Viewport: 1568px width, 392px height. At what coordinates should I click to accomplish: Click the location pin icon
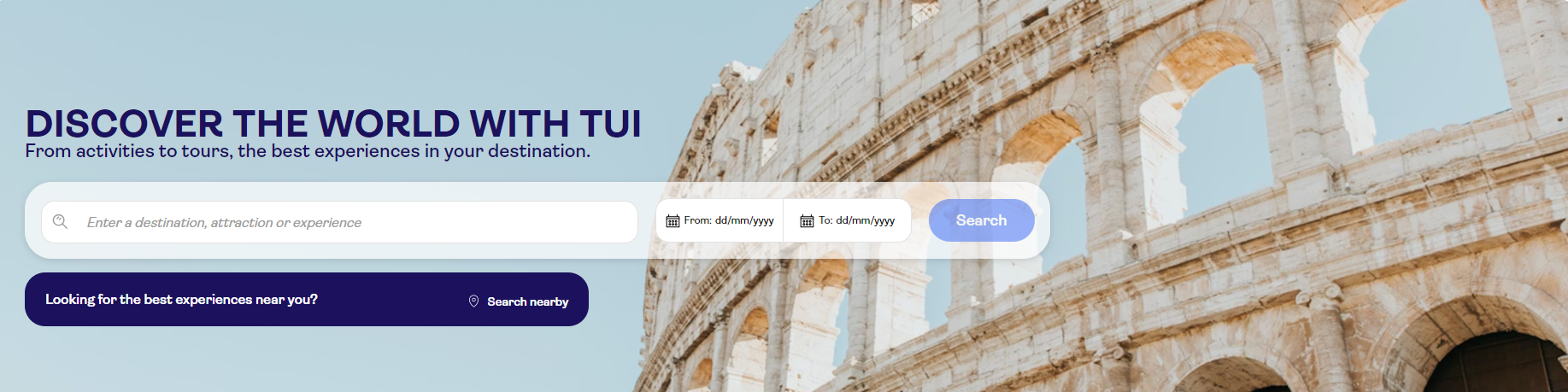click(x=473, y=301)
